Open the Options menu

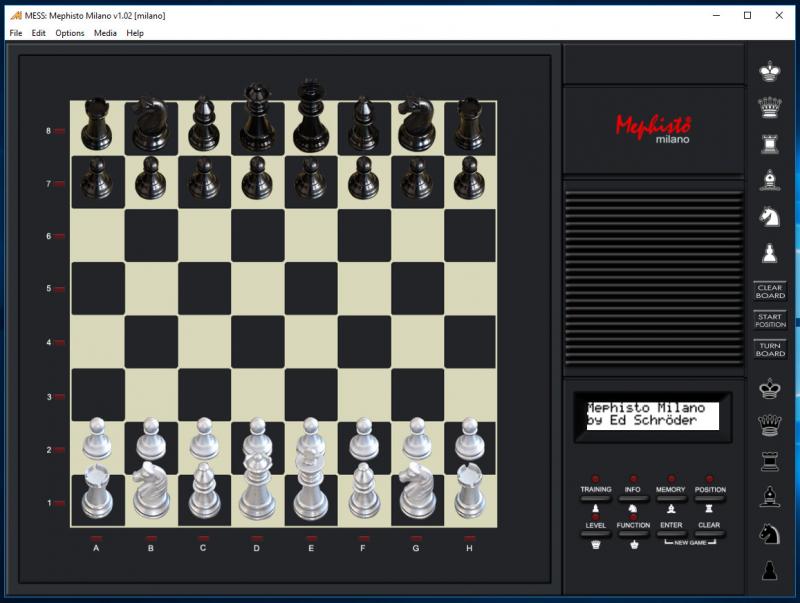pyautogui.click(x=70, y=33)
